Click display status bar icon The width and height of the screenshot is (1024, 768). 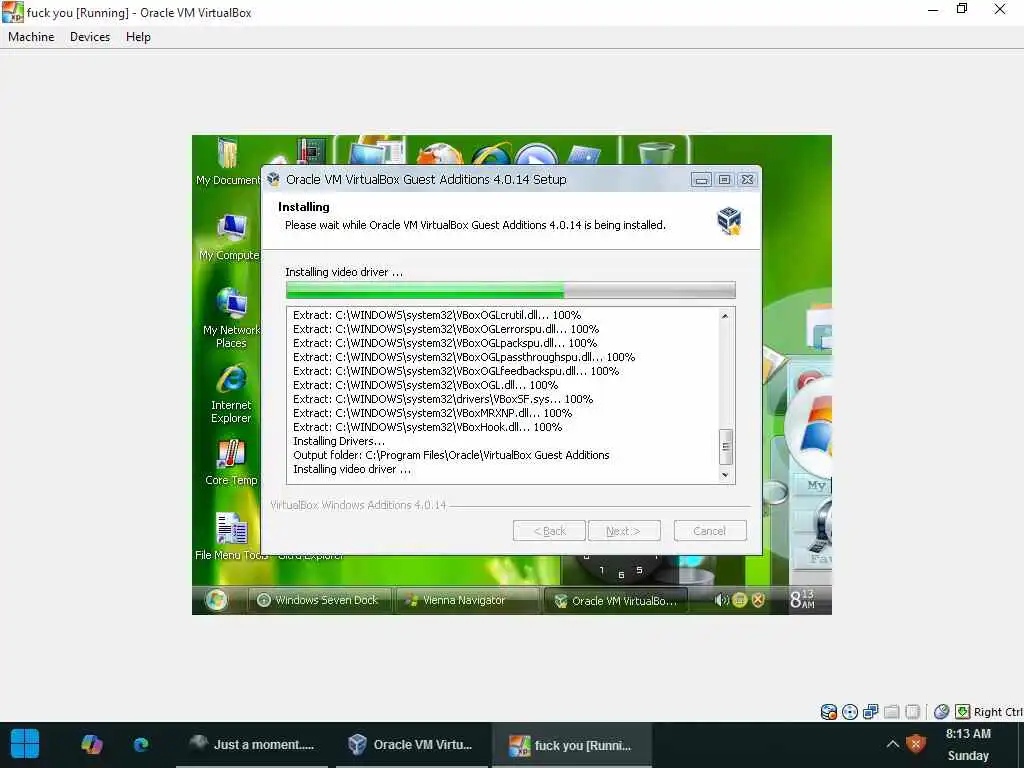point(913,712)
